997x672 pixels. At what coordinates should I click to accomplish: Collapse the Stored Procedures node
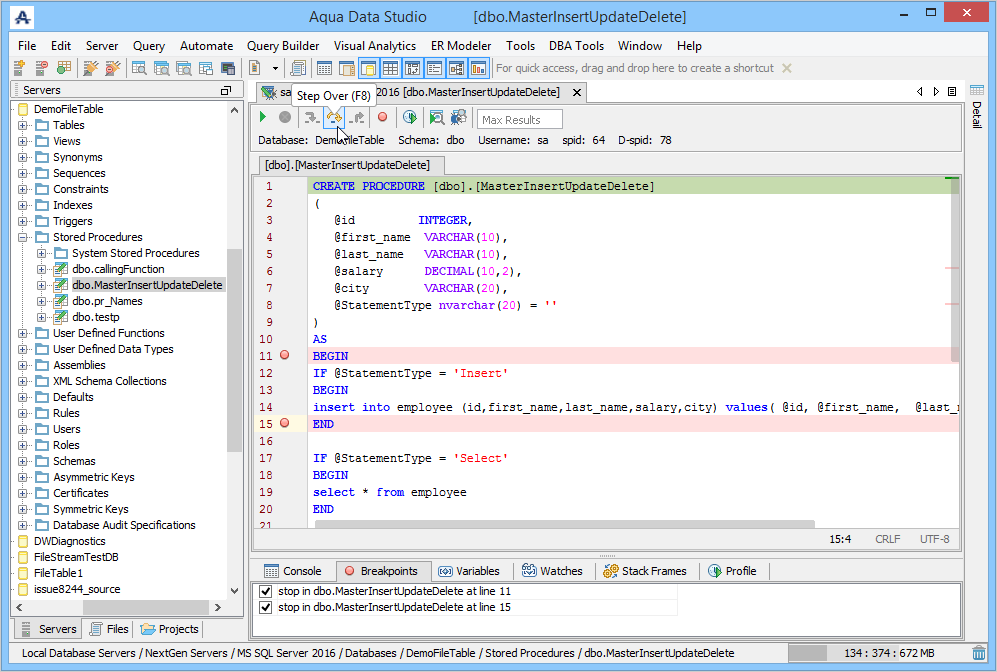click(23, 237)
